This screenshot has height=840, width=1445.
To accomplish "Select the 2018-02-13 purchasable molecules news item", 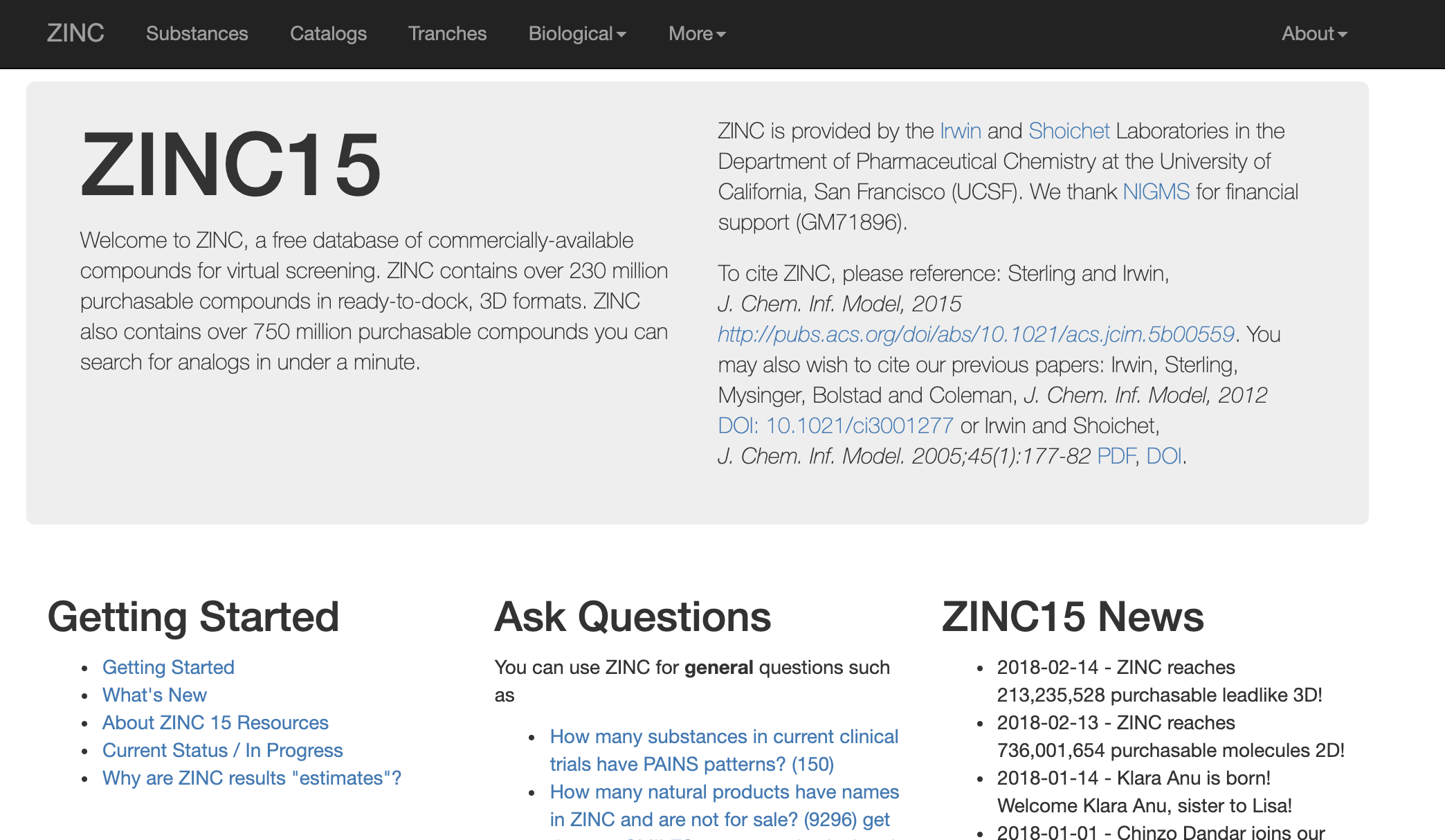I will pyautogui.click(x=1170, y=736).
